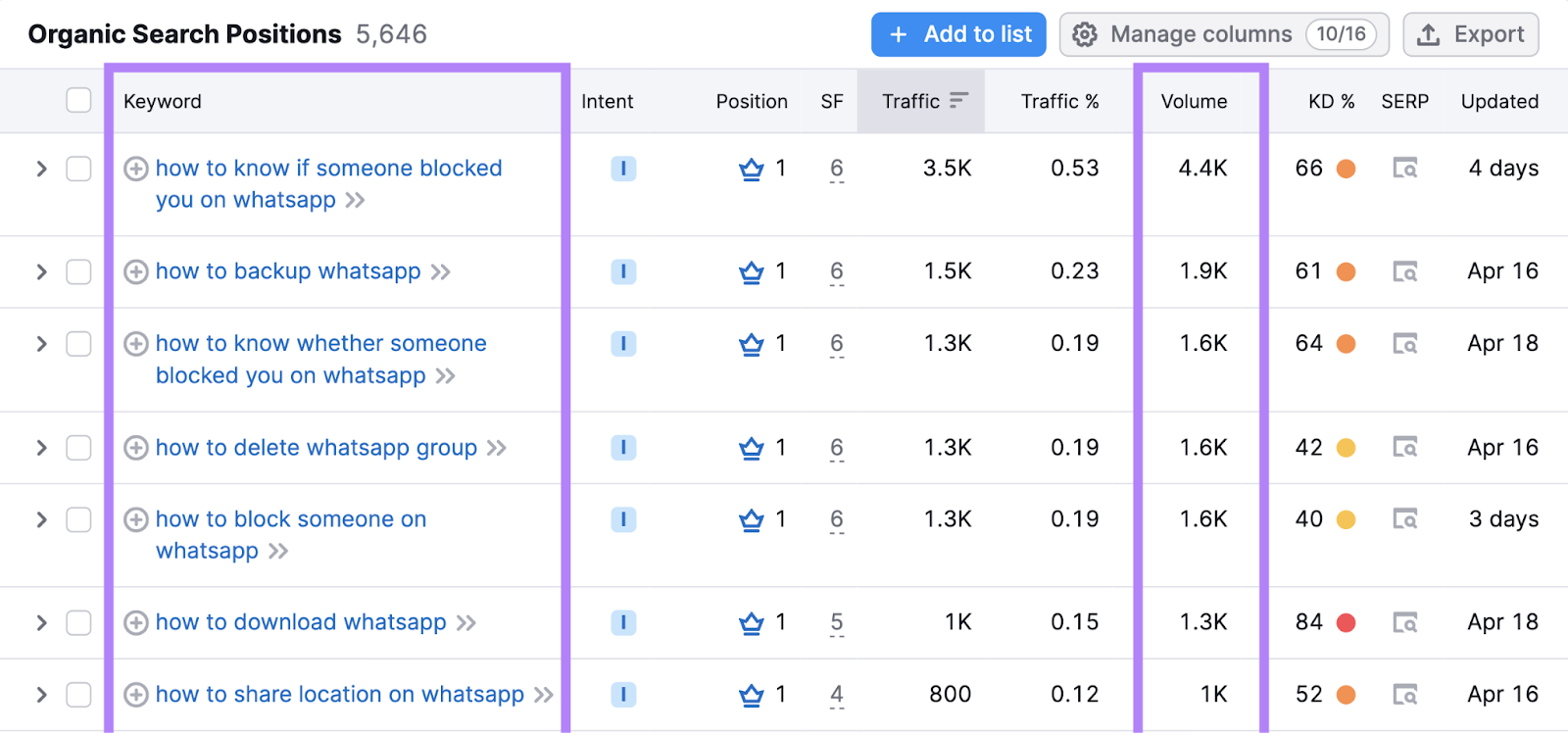Toggle the select-all checkbox in table header
1568x733 pixels.
78,101
